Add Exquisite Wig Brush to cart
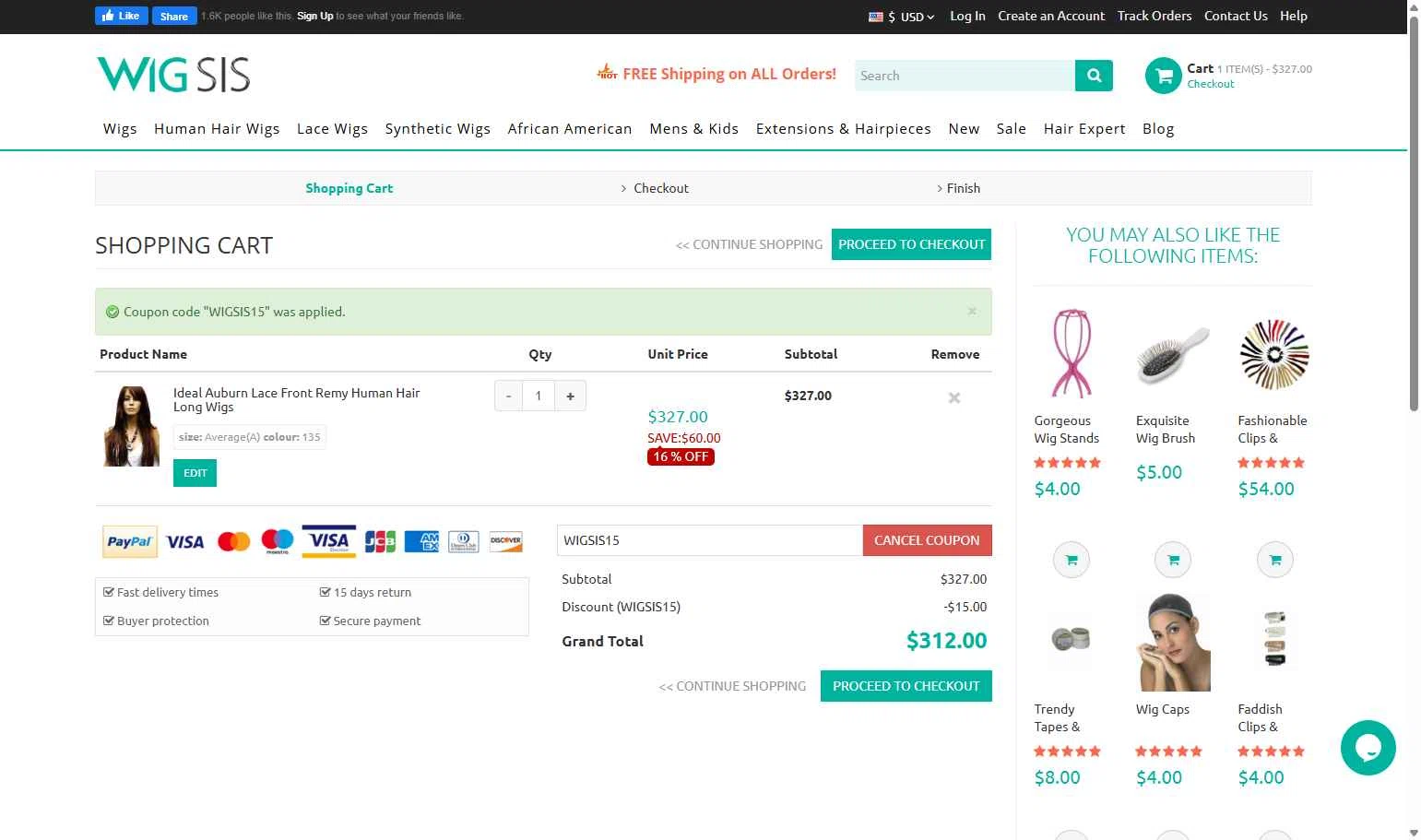Viewport: 1421px width, 840px height. pos(1173,560)
